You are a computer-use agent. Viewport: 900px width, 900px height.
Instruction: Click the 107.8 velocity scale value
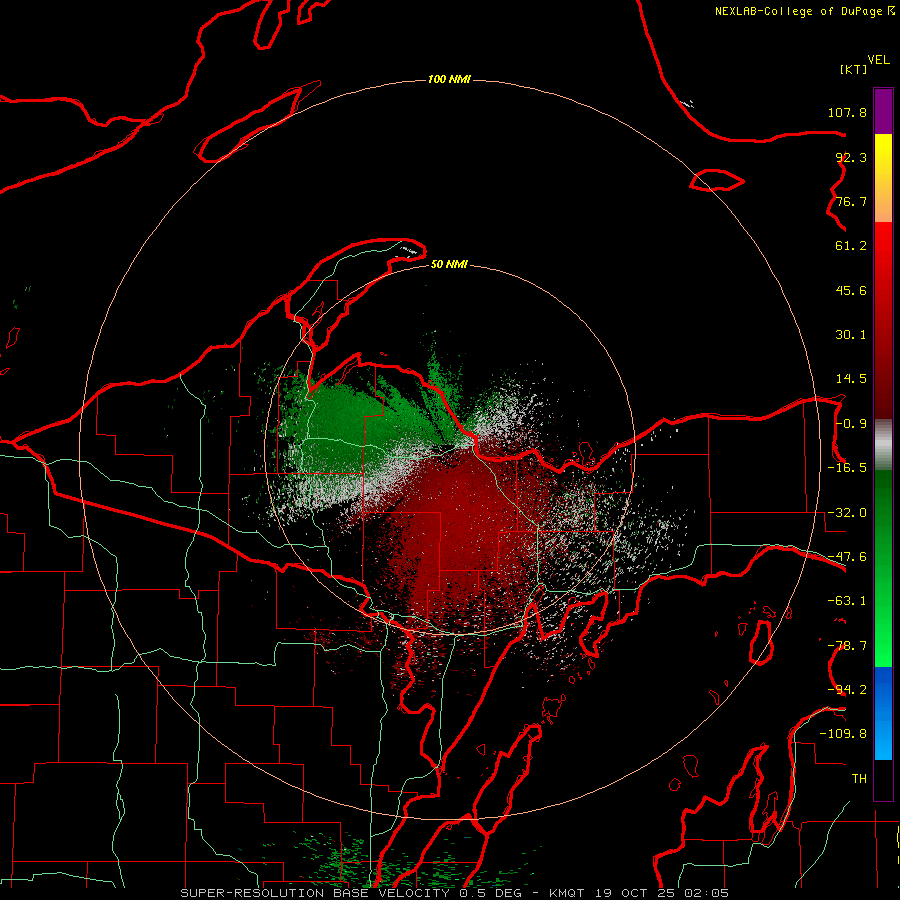(x=847, y=112)
